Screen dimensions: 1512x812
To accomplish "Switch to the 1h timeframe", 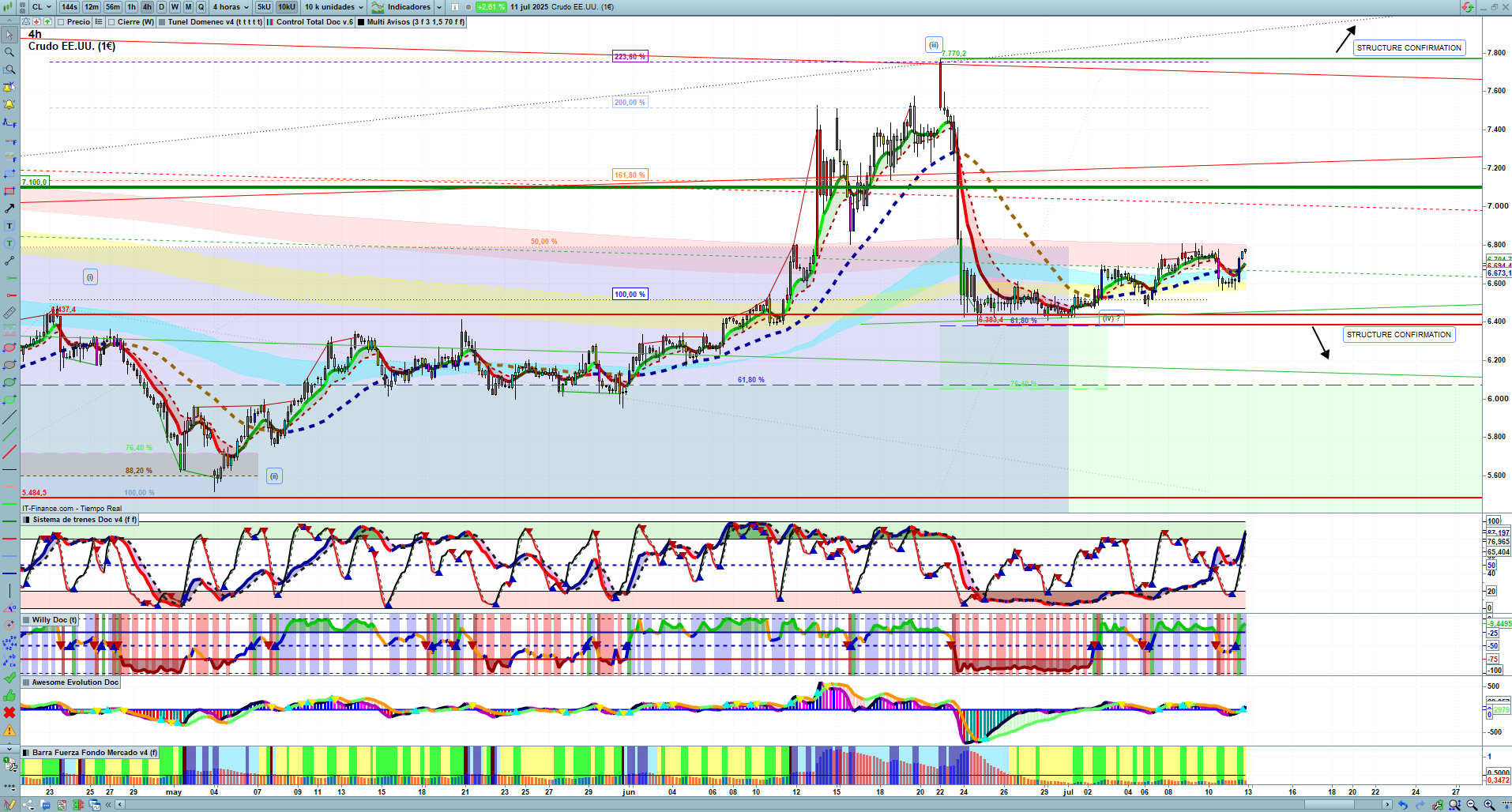I will coord(131,7).
